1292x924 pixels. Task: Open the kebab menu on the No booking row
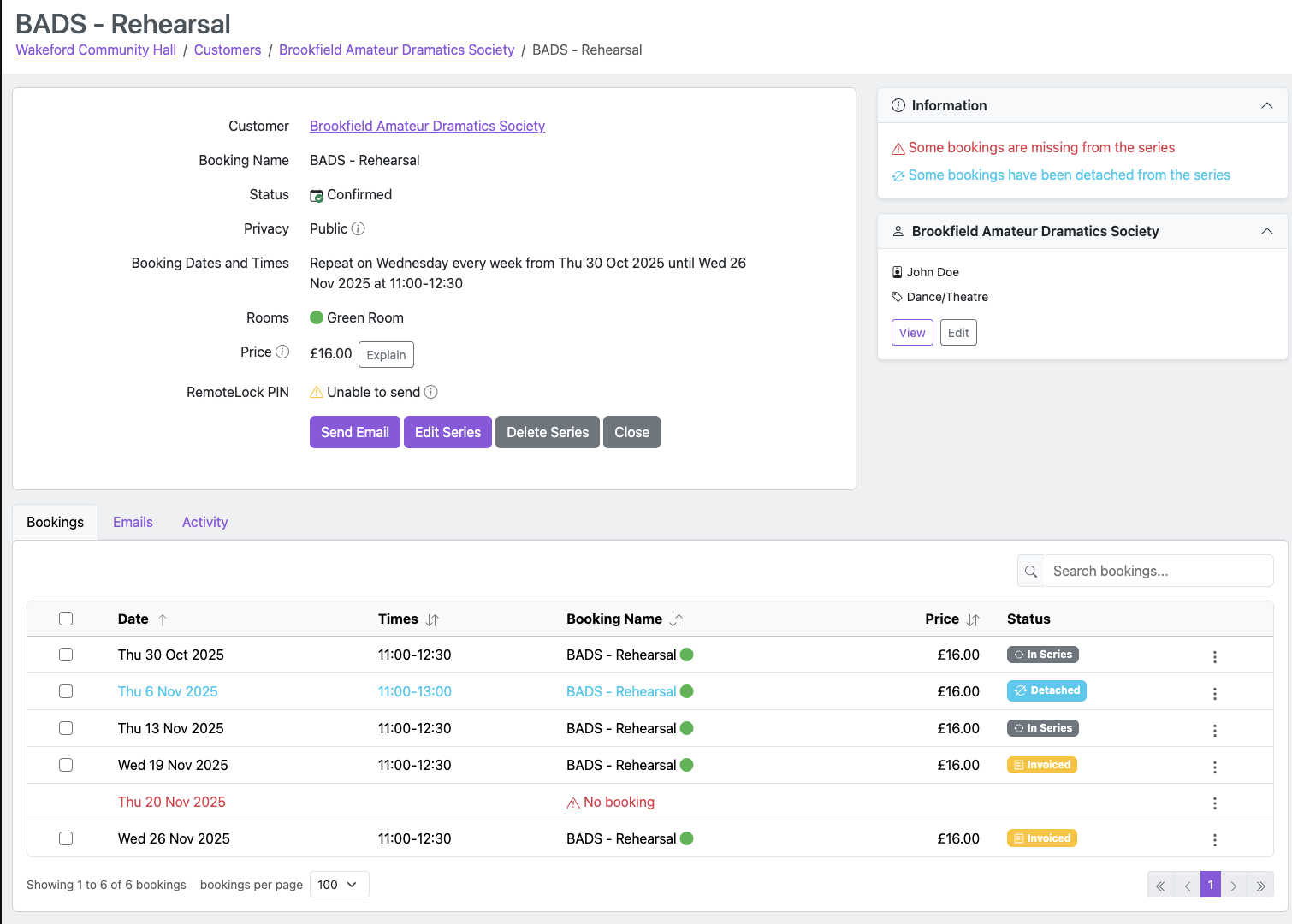[1215, 803]
